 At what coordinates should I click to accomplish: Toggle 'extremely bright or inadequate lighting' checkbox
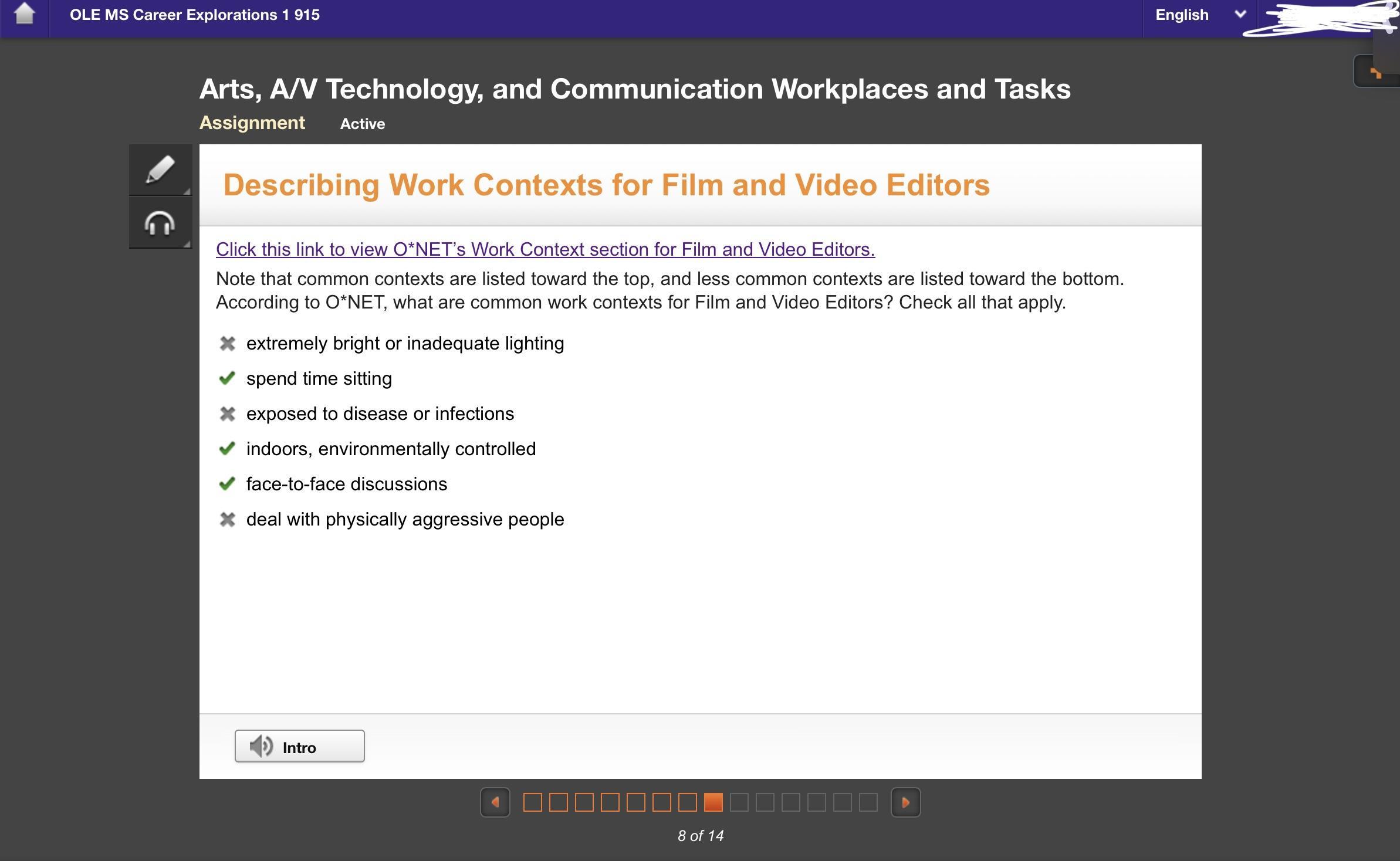(227, 344)
